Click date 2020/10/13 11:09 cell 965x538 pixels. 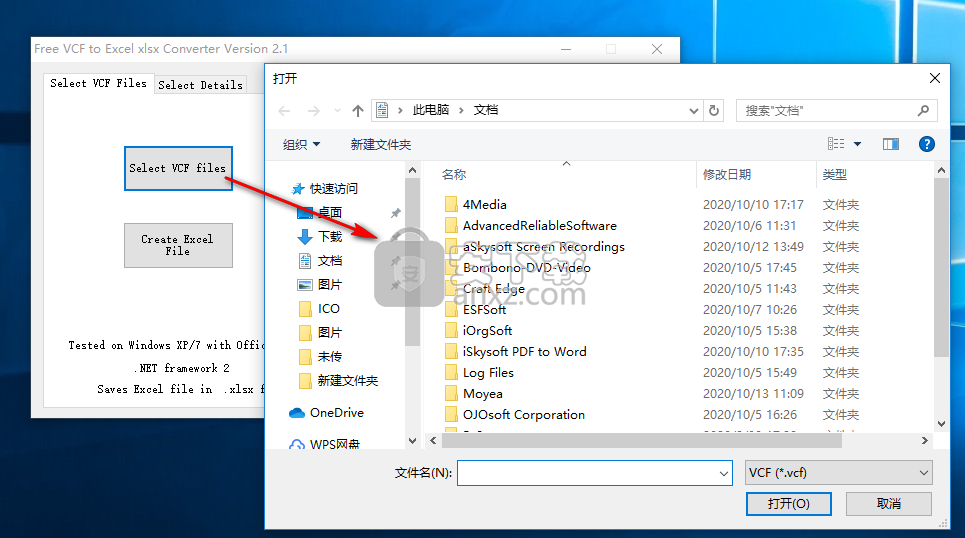click(x=754, y=393)
